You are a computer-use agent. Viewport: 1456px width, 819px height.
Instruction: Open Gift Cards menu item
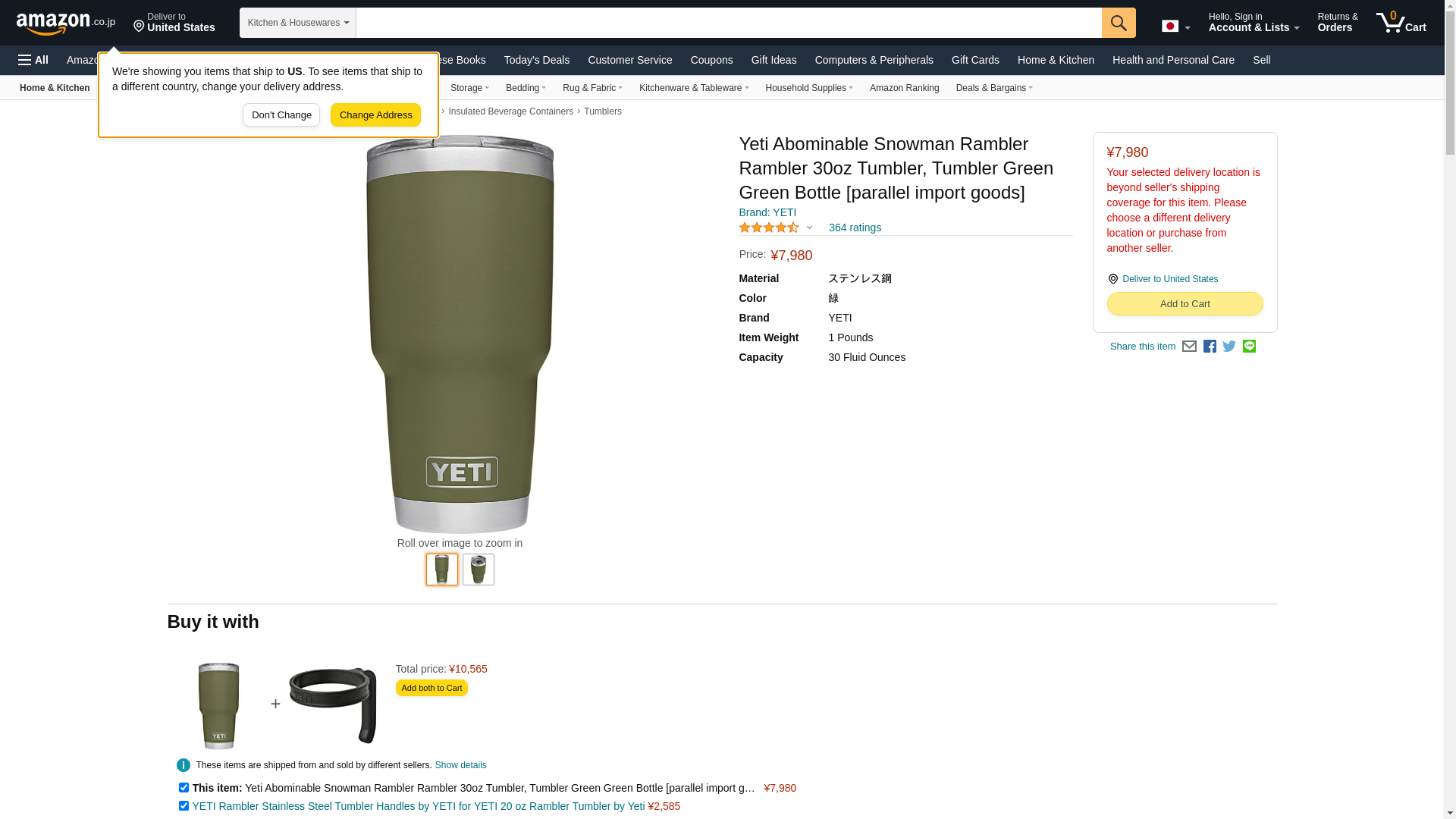tap(975, 60)
